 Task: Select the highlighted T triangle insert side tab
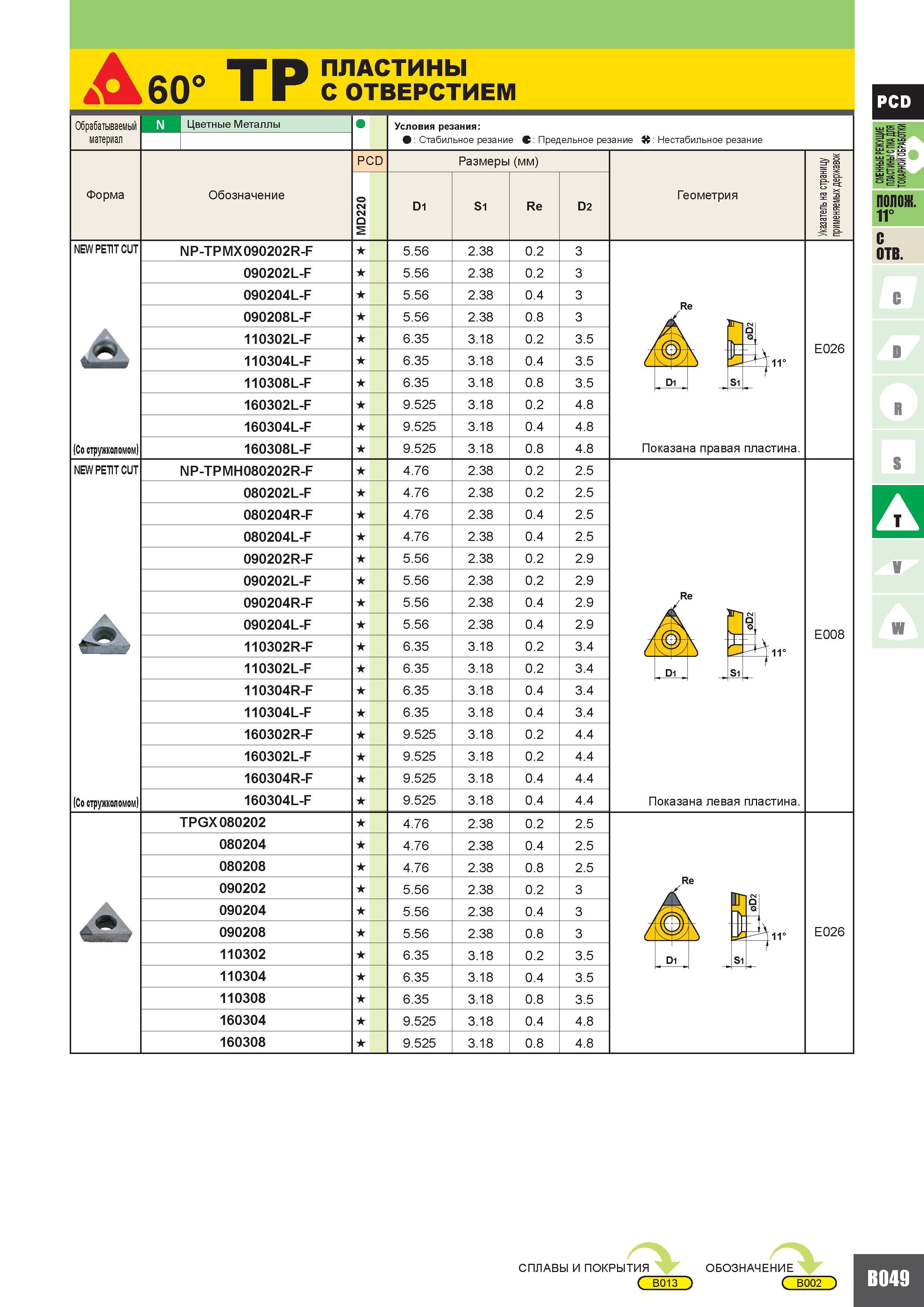pos(898,512)
